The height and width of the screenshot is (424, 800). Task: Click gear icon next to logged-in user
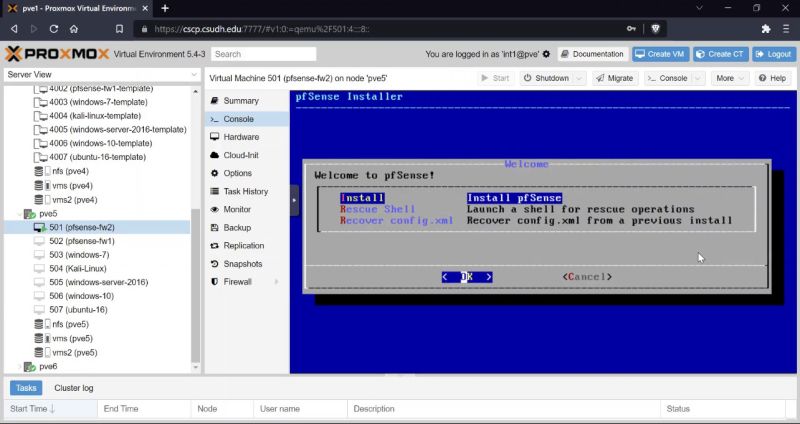coord(546,54)
